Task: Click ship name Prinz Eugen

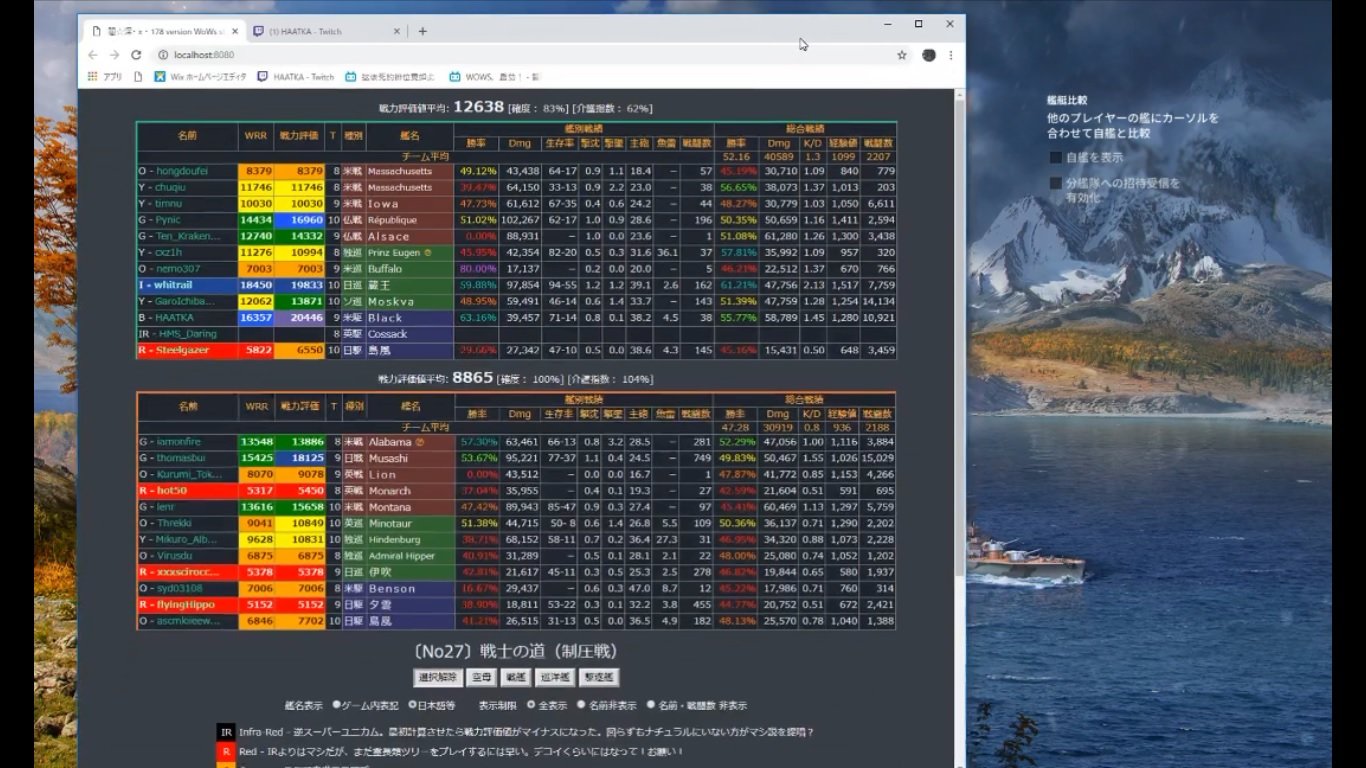Action: [x=394, y=253]
